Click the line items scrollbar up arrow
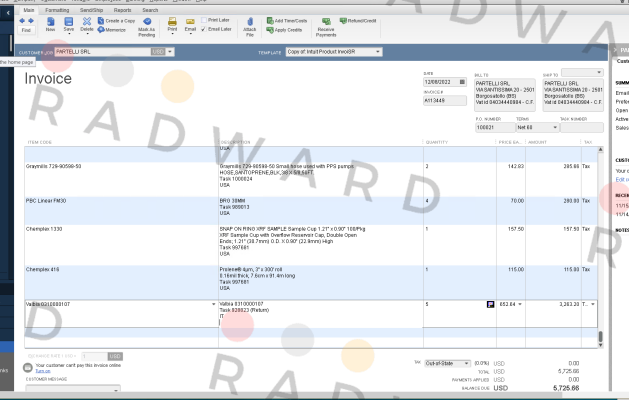The height and width of the screenshot is (400, 629). point(601,150)
